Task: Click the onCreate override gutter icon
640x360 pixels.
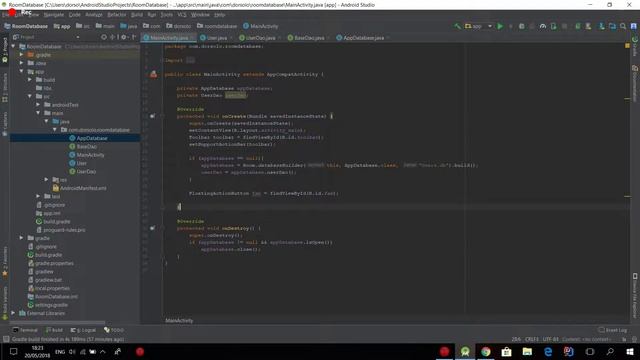Action: tap(152, 116)
